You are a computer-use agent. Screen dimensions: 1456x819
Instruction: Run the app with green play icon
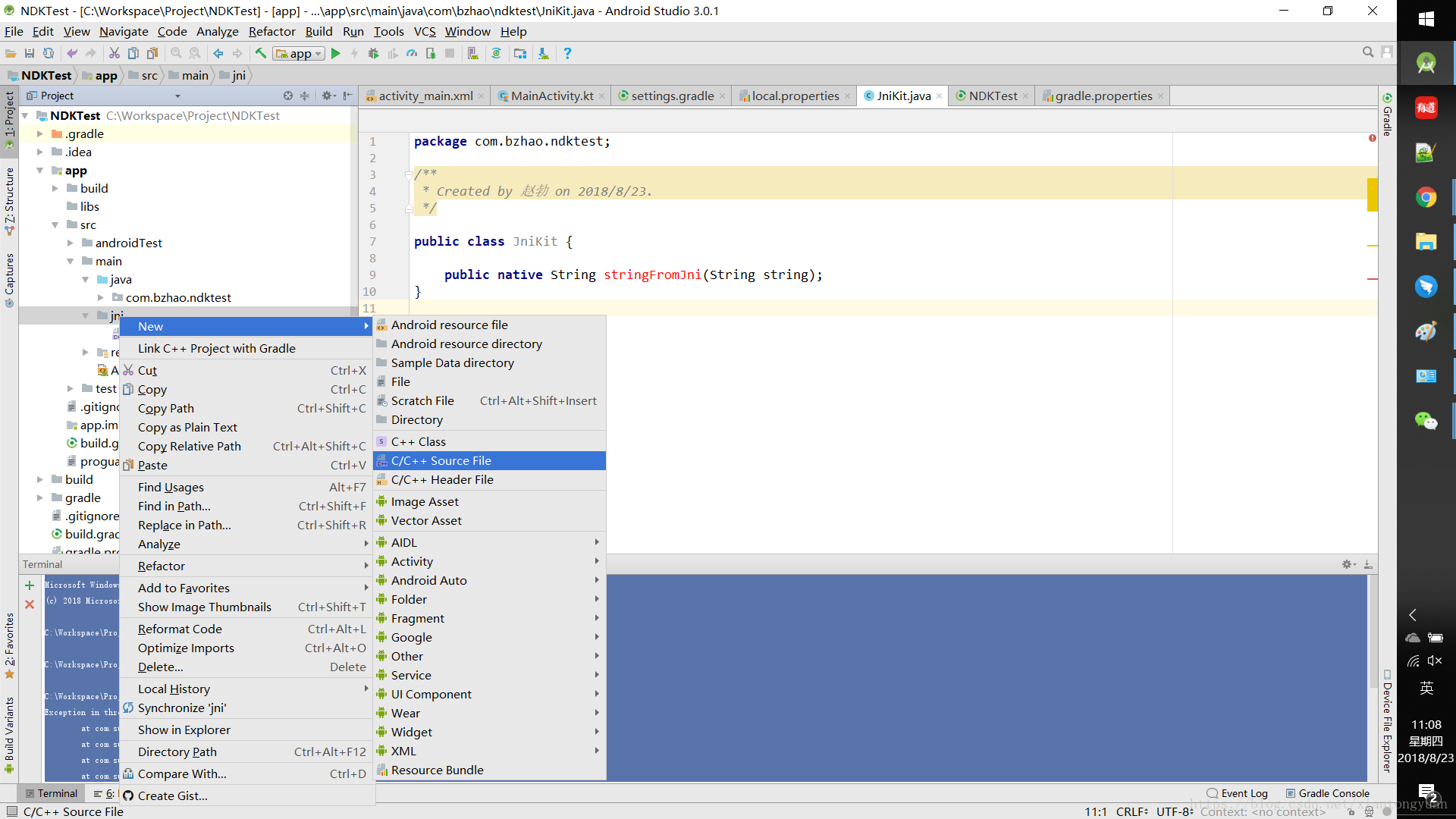[x=336, y=54]
